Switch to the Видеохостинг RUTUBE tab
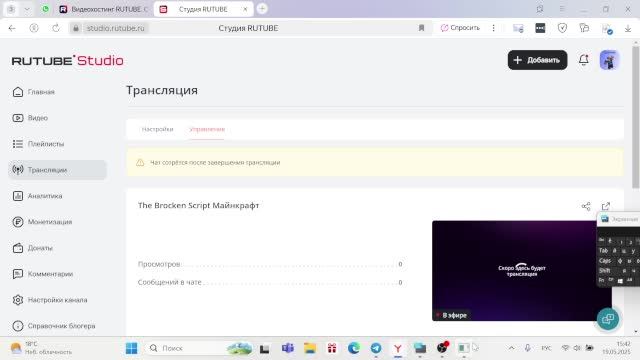Image resolution: width=640 pixels, height=360 pixels. (103, 9)
